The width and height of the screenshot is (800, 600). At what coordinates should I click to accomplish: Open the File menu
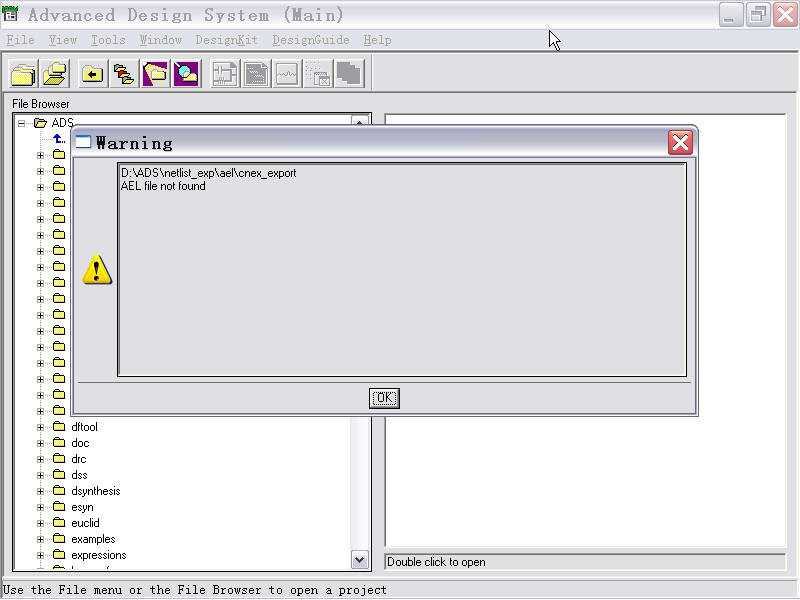[20, 40]
